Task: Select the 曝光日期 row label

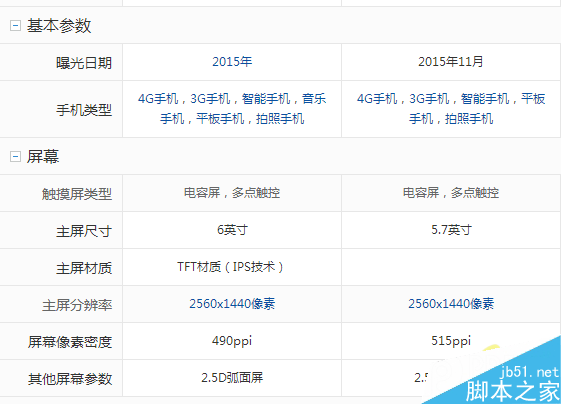Action: pyautogui.click(x=84, y=63)
